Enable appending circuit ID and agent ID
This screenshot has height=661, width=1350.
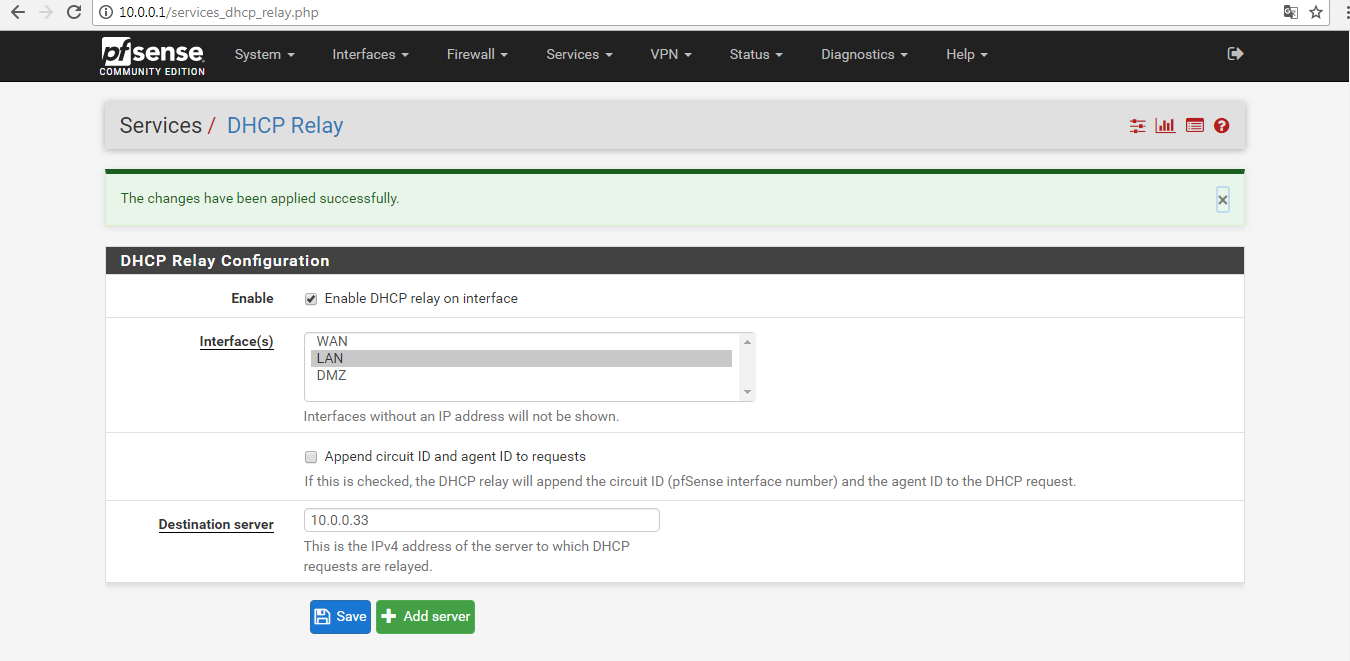tap(311, 456)
